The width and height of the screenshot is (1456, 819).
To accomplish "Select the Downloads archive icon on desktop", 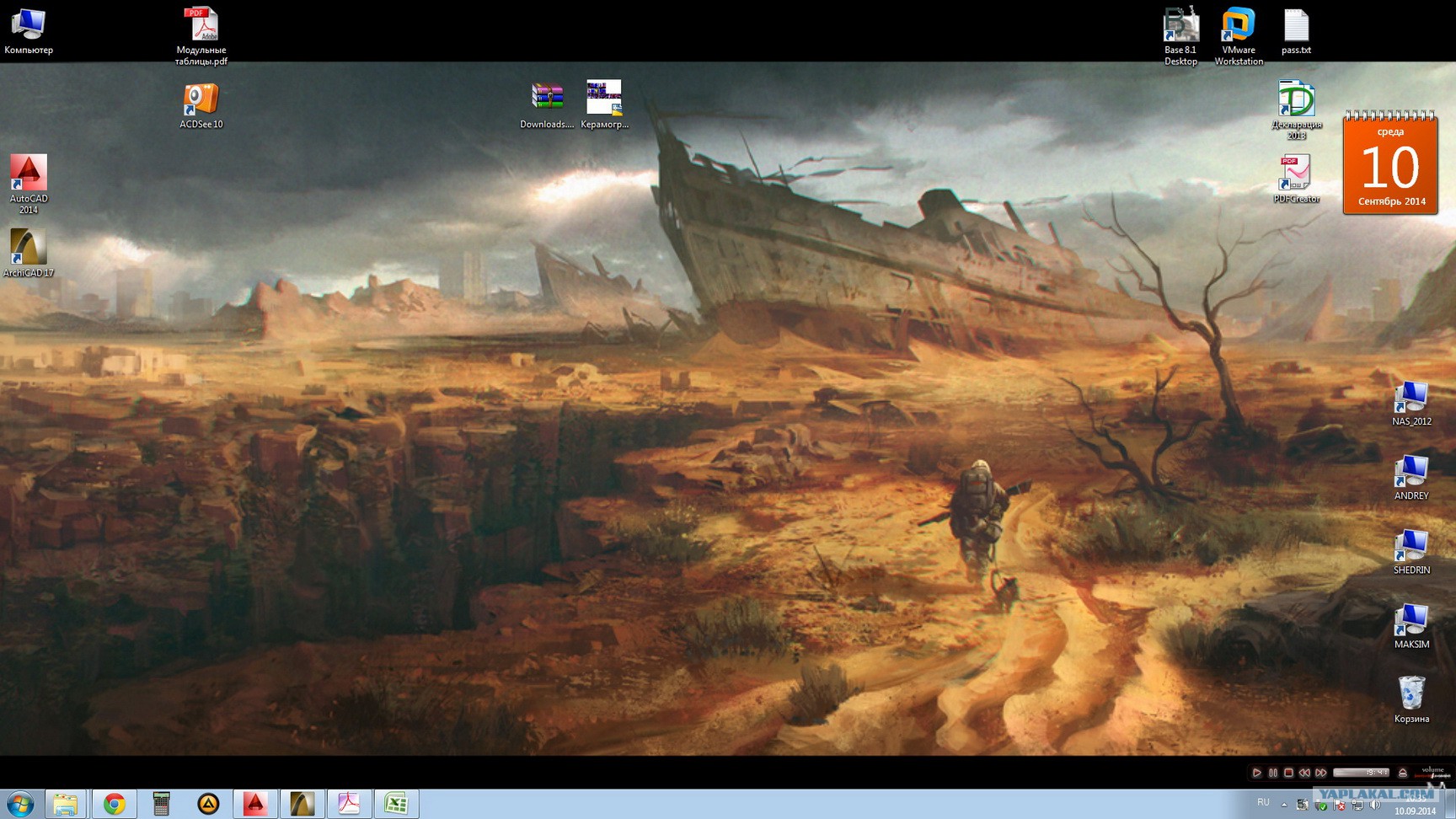I will tap(547, 105).
